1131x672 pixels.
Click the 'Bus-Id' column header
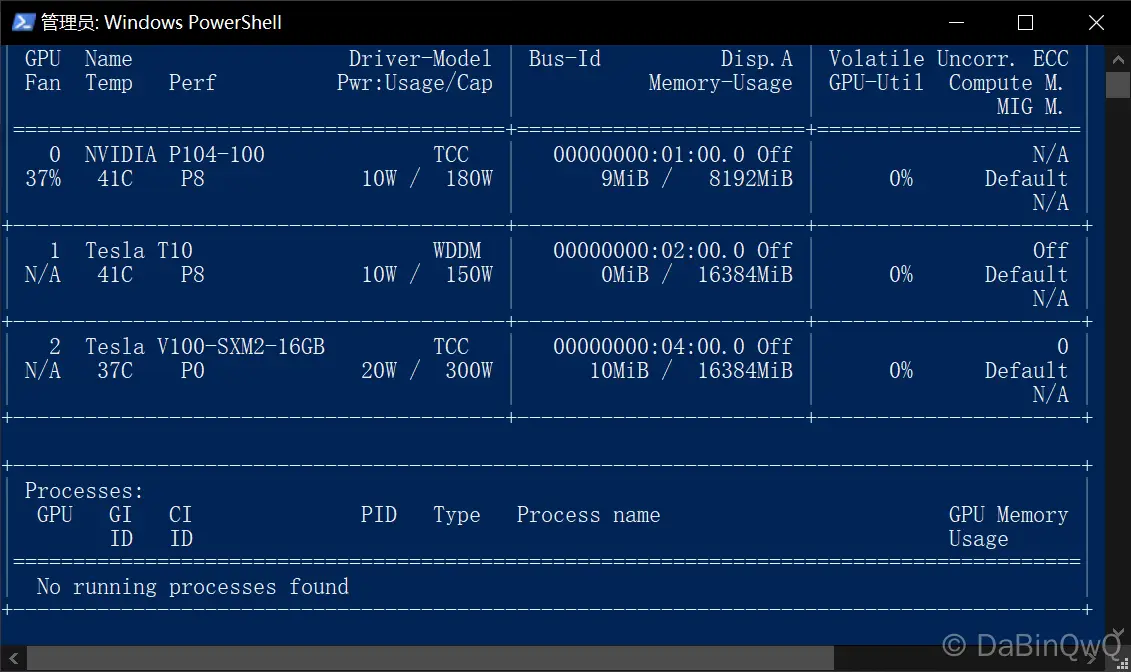click(x=565, y=58)
